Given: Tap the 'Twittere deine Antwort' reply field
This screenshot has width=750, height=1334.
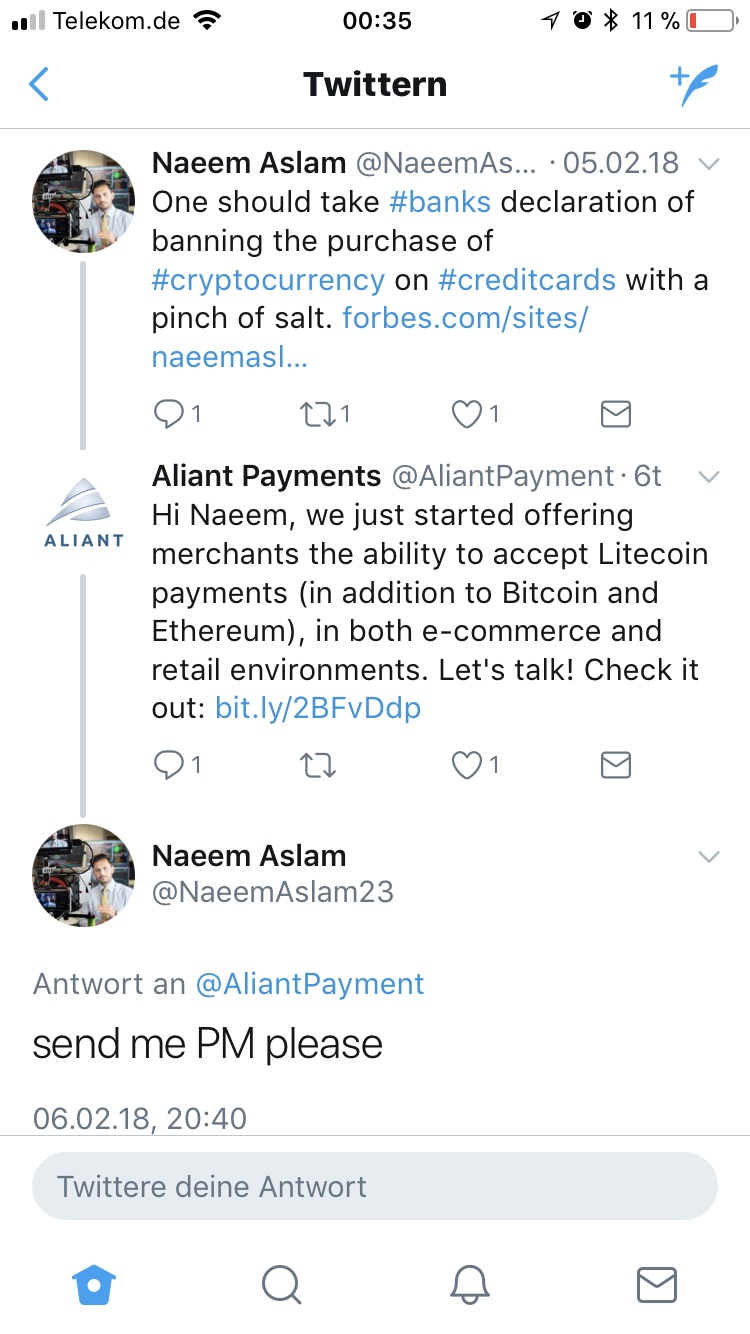Looking at the screenshot, I should pos(375,1187).
